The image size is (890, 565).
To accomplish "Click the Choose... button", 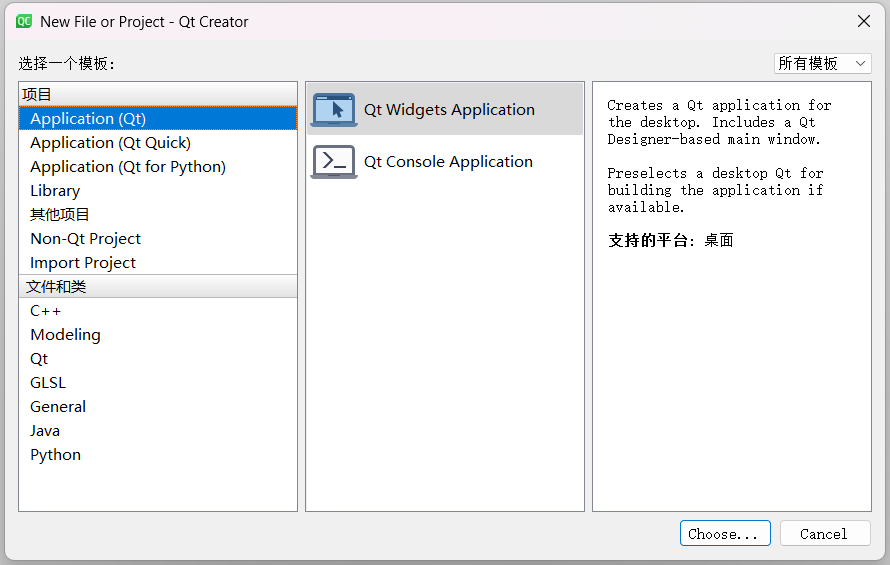I will click(725, 533).
